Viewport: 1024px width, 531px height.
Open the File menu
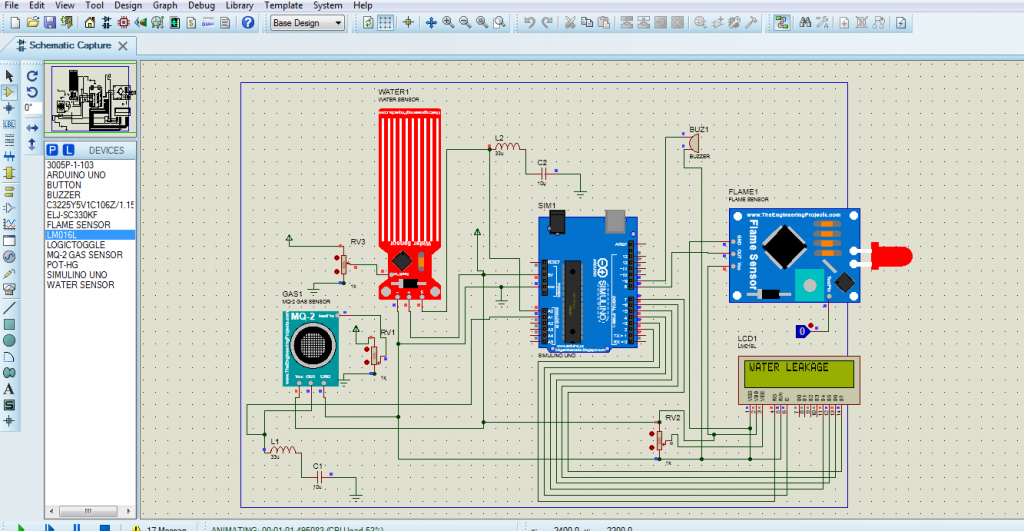[x=11, y=5]
